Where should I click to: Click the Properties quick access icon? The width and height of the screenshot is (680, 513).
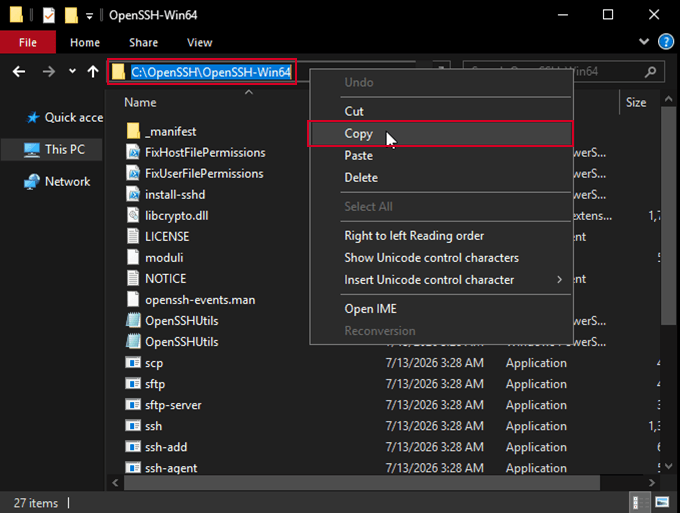coord(49,16)
